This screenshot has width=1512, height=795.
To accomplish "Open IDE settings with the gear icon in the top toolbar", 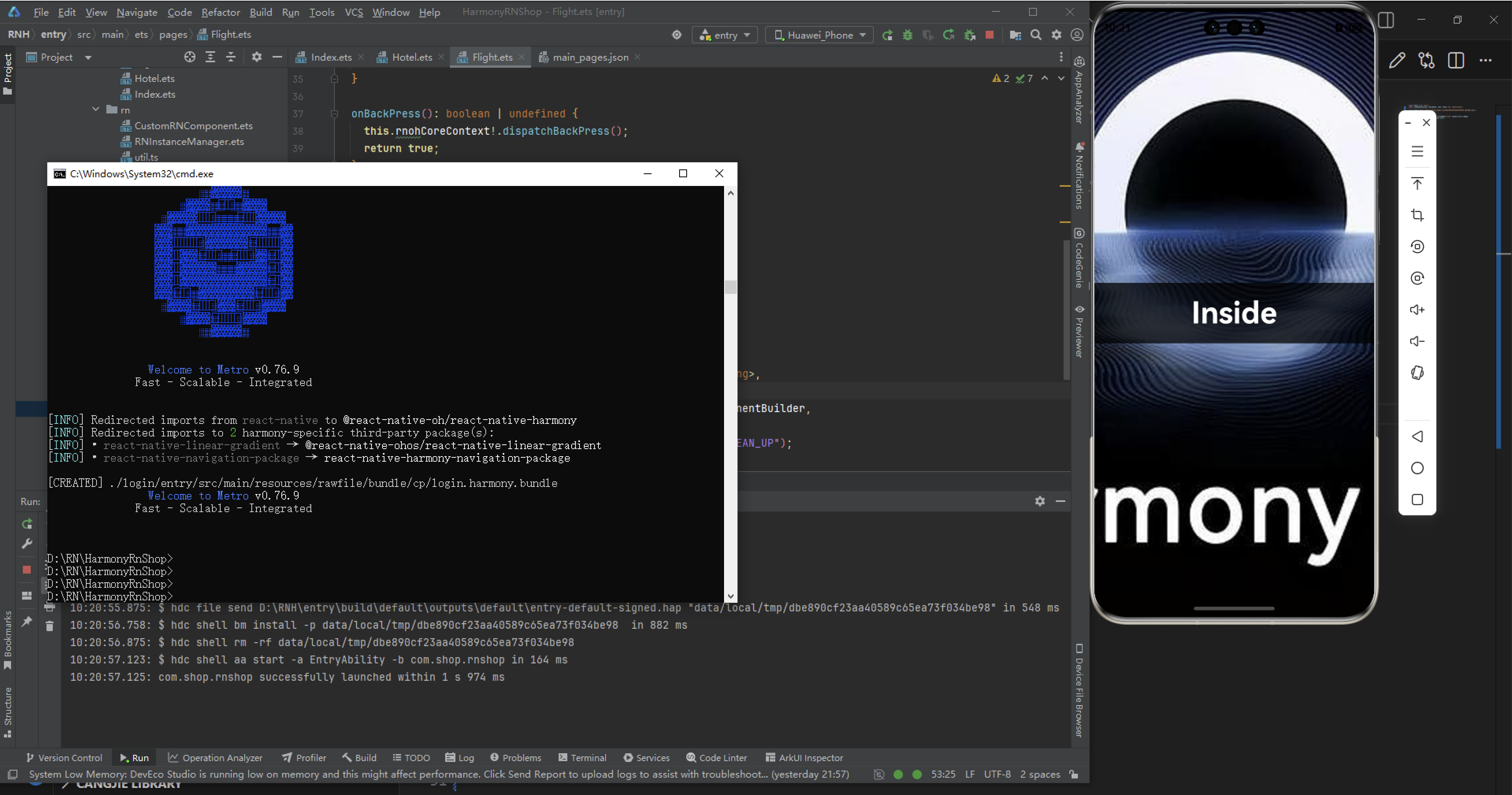I will pyautogui.click(x=1057, y=35).
